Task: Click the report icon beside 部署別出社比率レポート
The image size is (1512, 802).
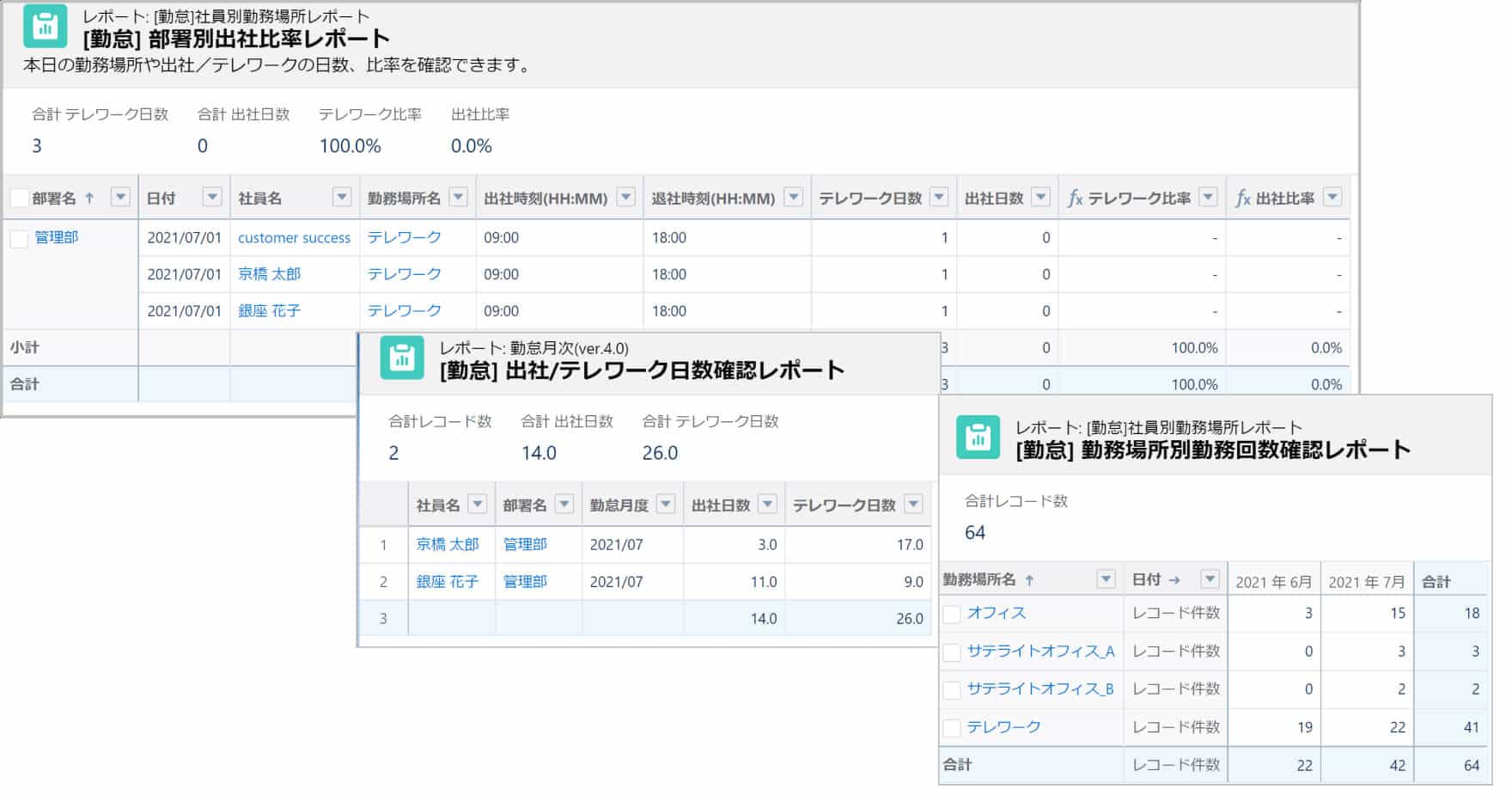Action: 45,27
